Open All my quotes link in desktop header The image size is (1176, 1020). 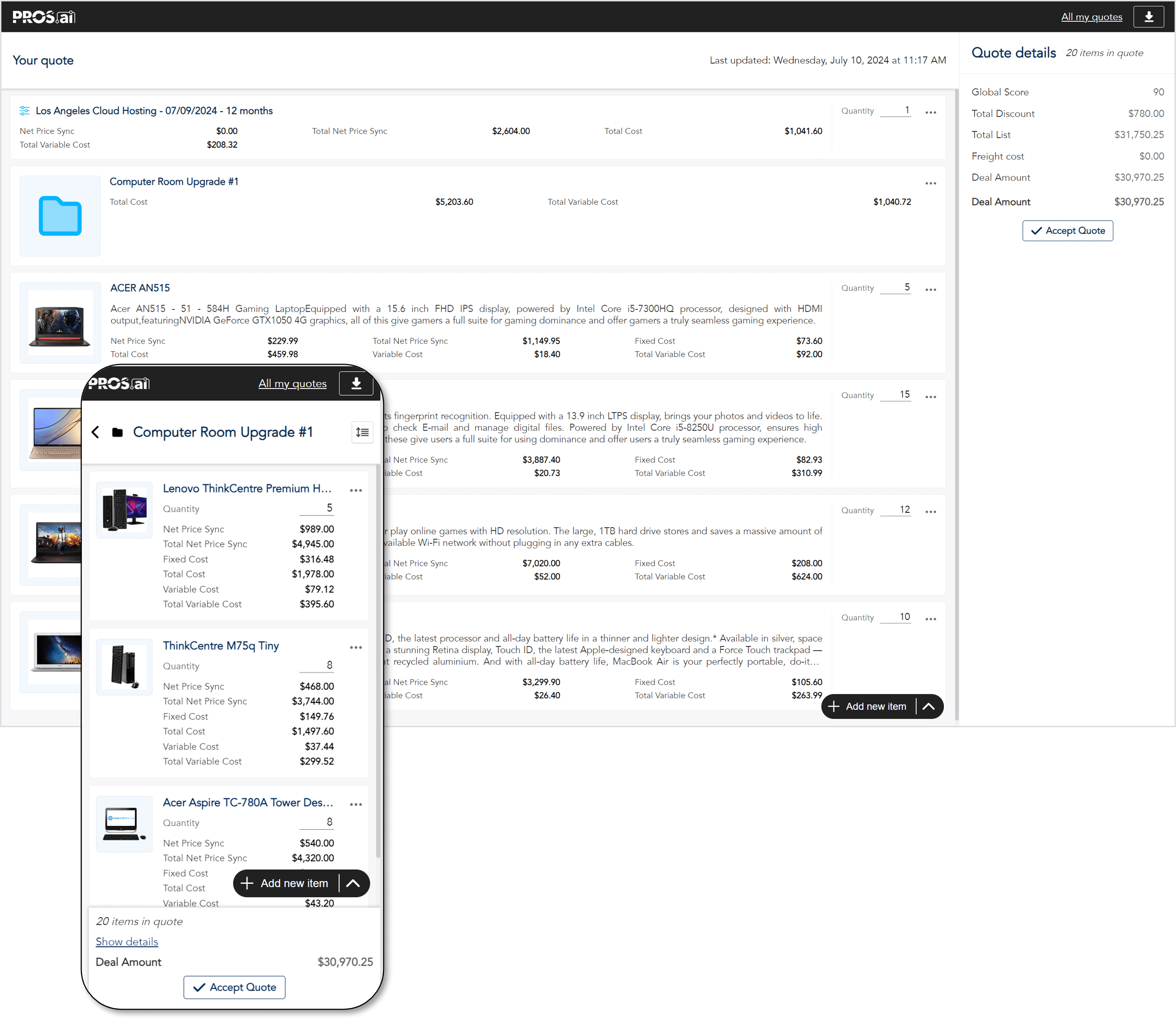1091,17
